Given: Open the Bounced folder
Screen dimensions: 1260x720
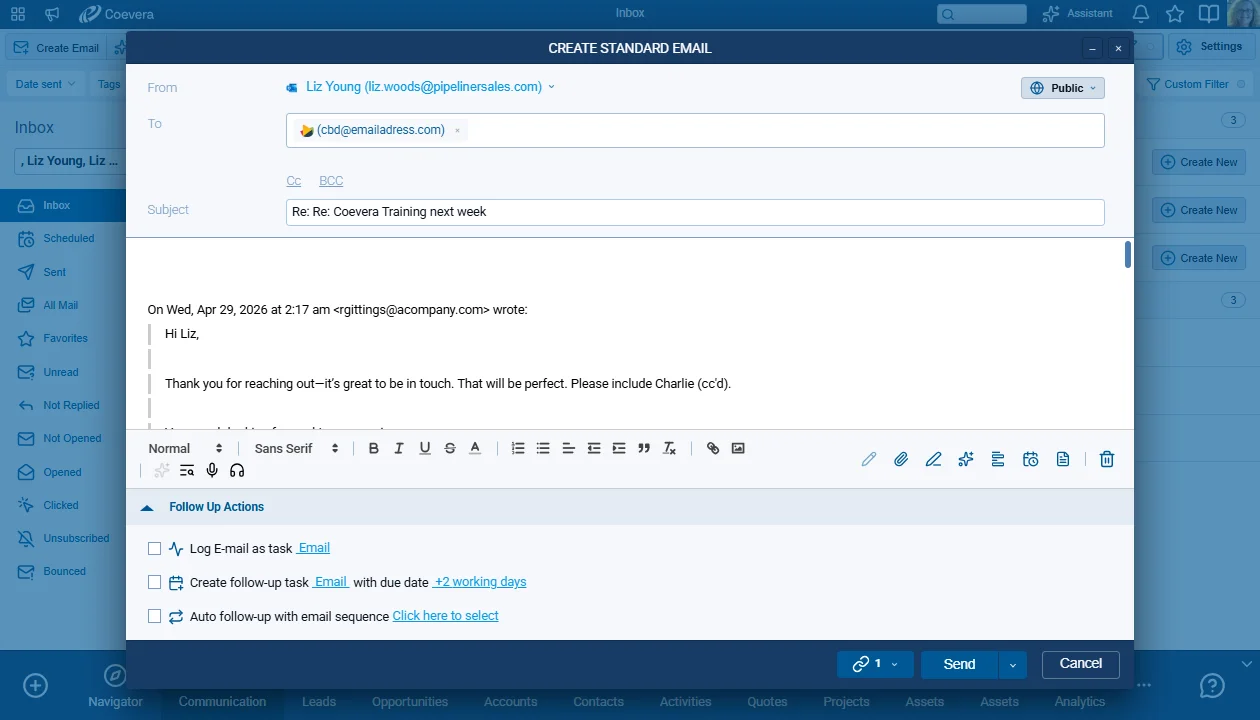Looking at the screenshot, I should click(63, 571).
